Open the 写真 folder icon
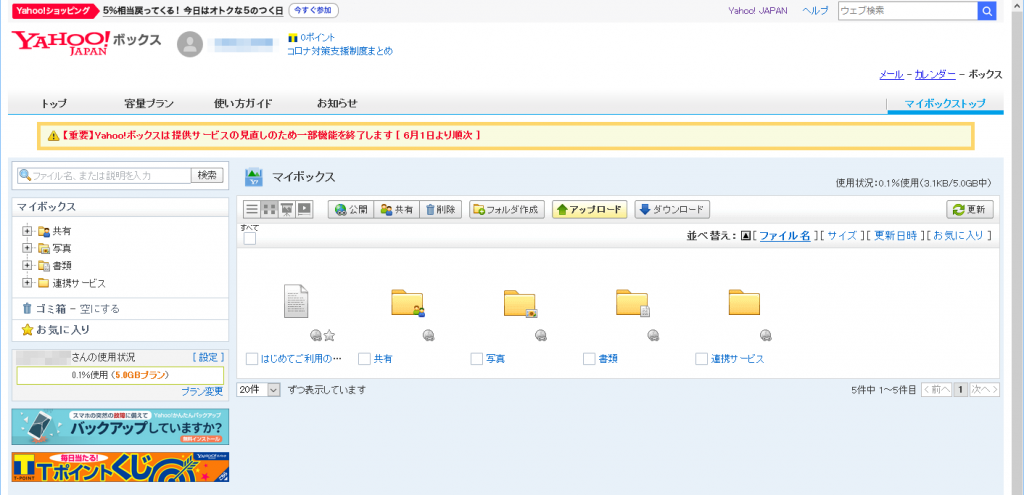The image size is (1024, 495). [x=520, y=302]
